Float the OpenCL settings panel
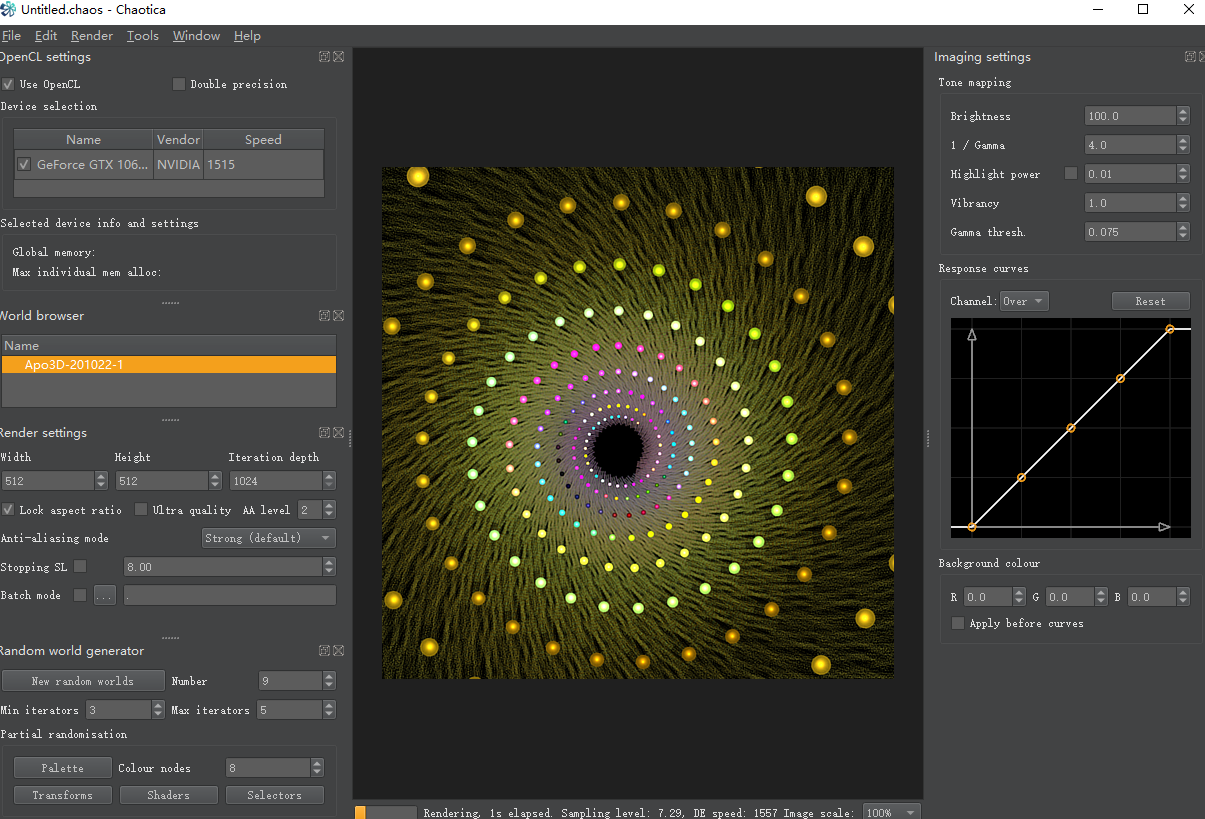 click(325, 58)
